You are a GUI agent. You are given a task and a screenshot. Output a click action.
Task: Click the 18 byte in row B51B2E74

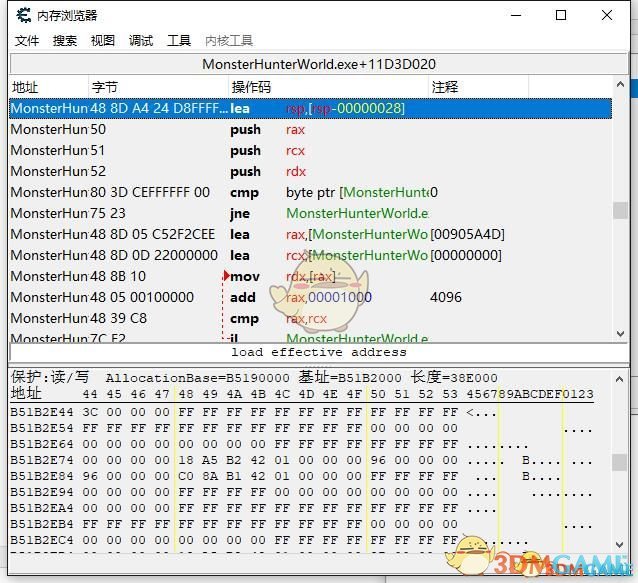click(x=186, y=460)
